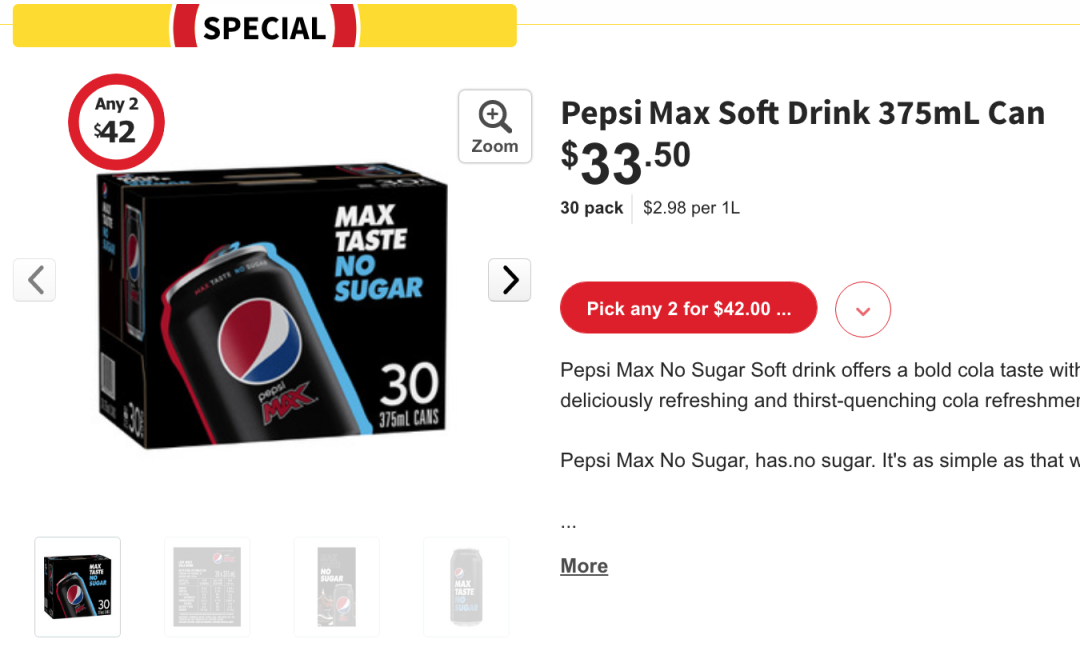The image size is (1080, 667).
Task: Show the nutrition panel thumbnail image
Action: [207, 587]
